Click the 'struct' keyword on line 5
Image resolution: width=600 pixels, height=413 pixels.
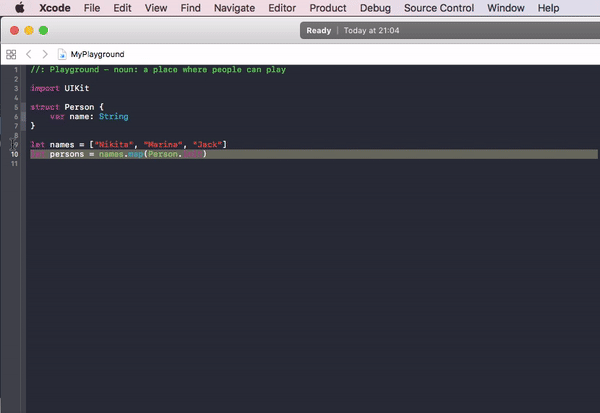coord(45,107)
